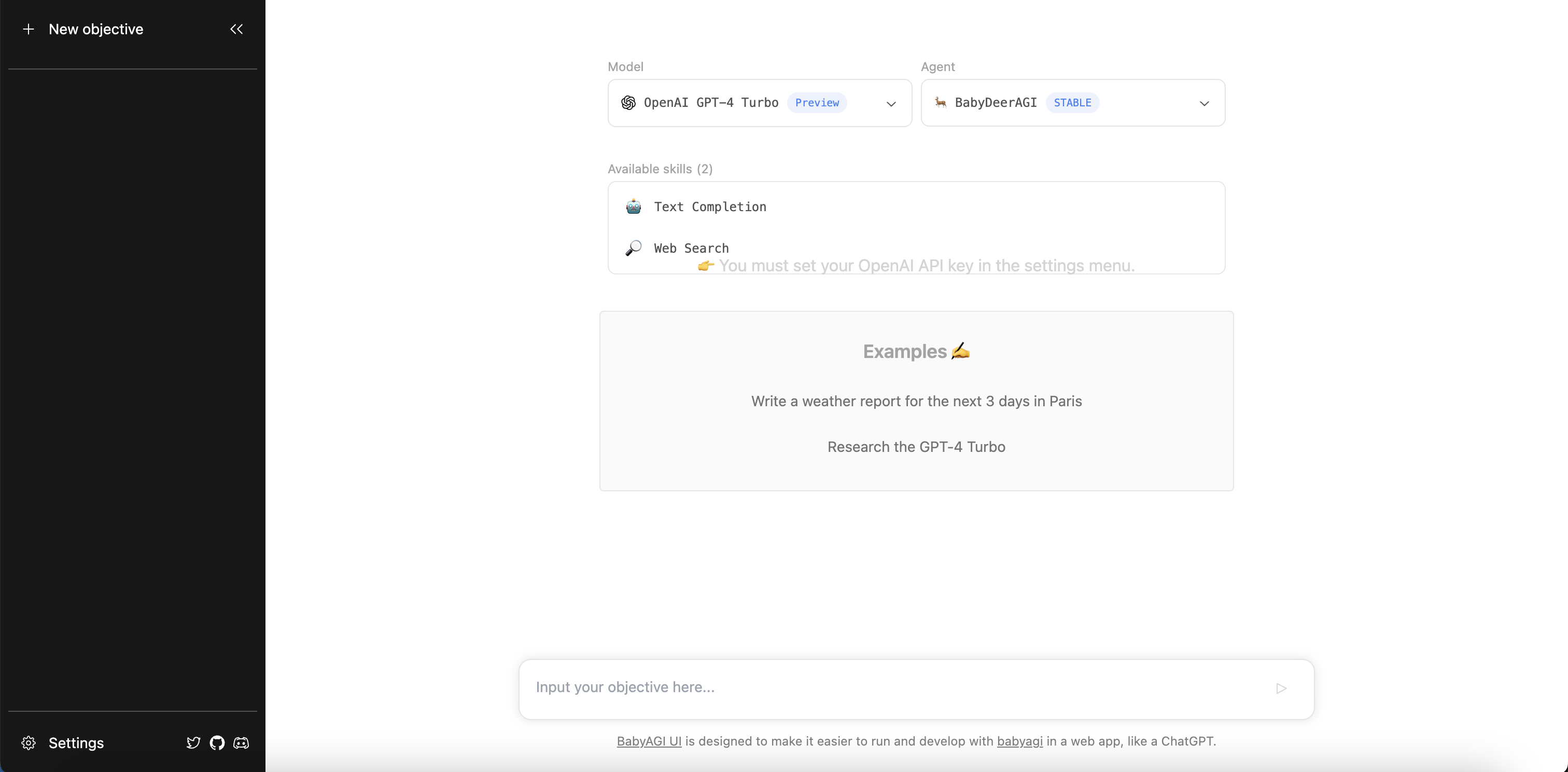Open the babyagi footer link
The height and width of the screenshot is (772, 1568).
(1019, 741)
